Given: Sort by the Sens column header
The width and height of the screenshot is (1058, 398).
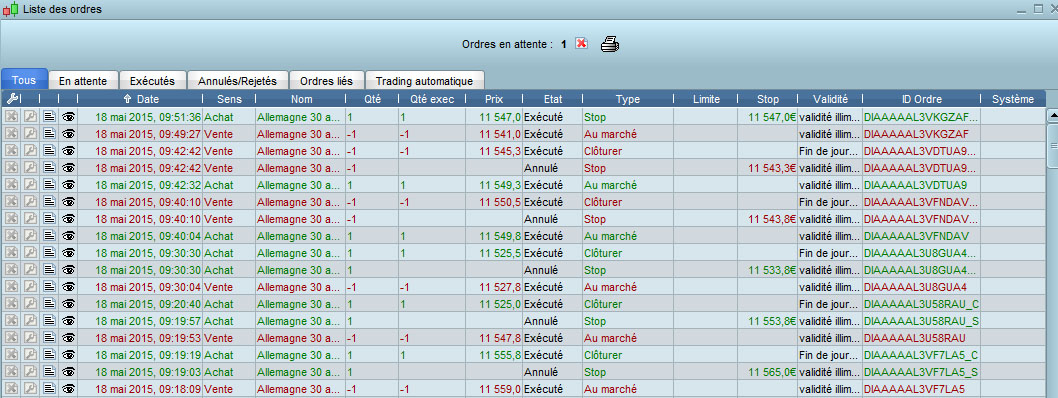Looking at the screenshot, I should (x=228, y=99).
